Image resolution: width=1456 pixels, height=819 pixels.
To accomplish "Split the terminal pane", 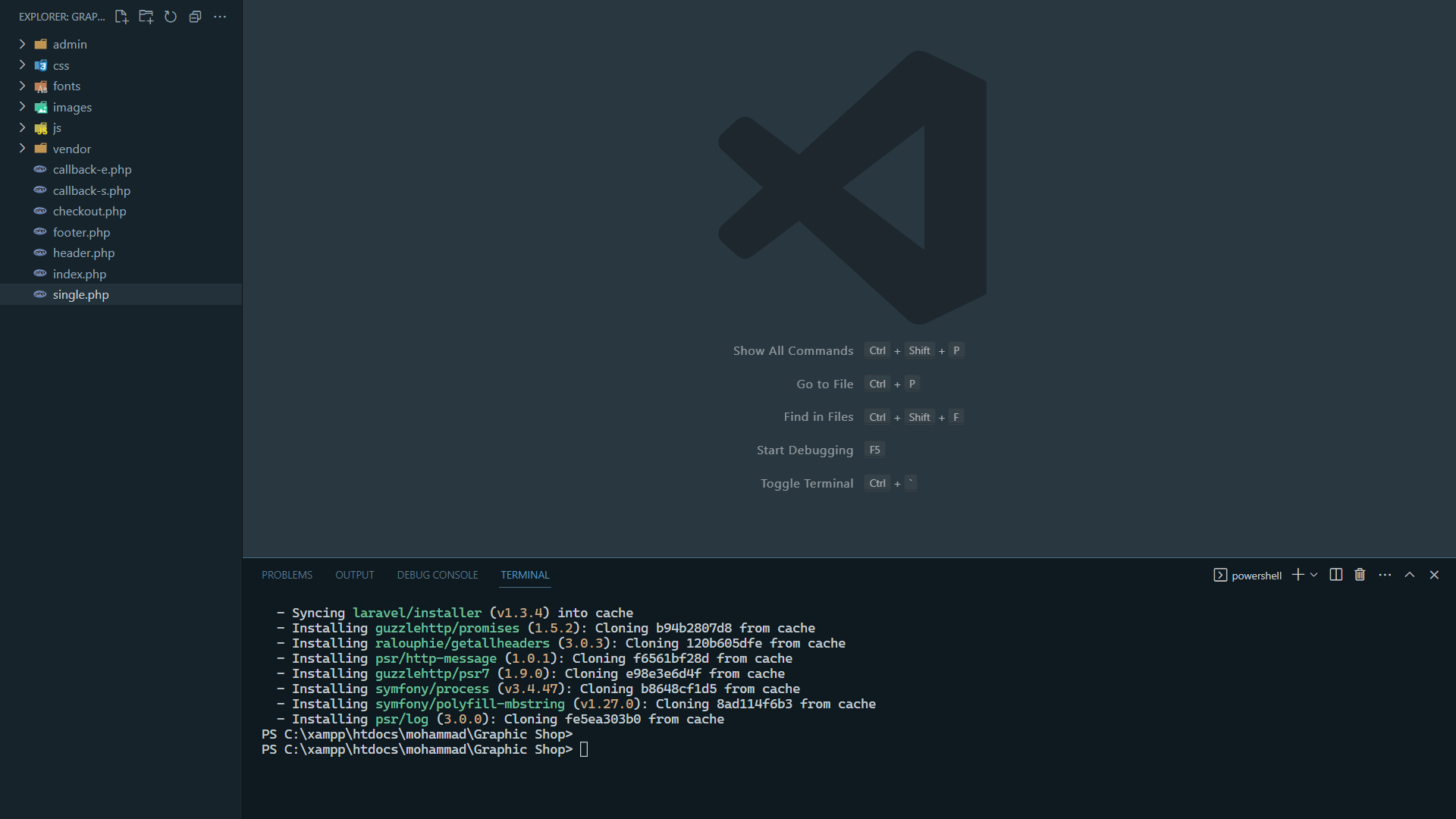I will click(1336, 575).
